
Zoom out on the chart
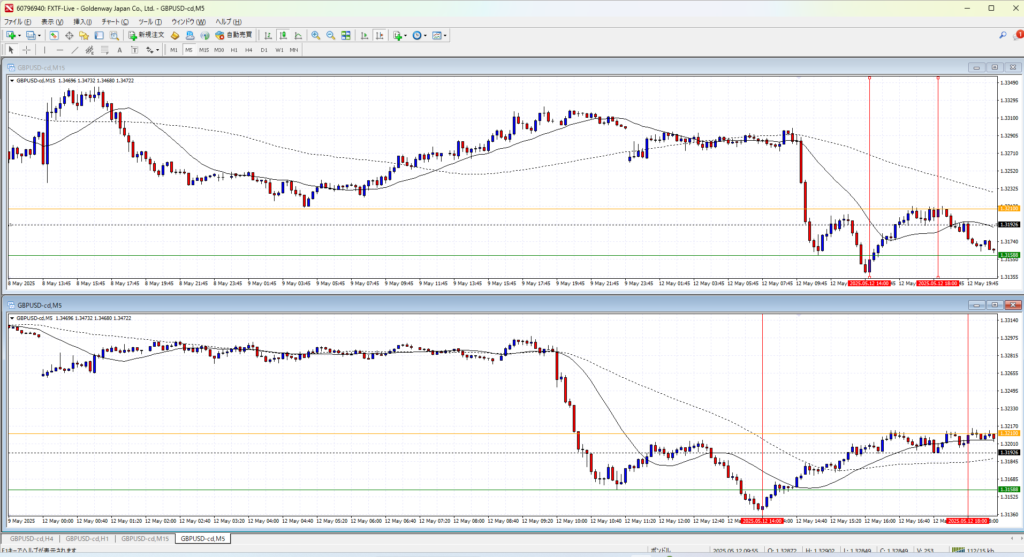point(330,35)
